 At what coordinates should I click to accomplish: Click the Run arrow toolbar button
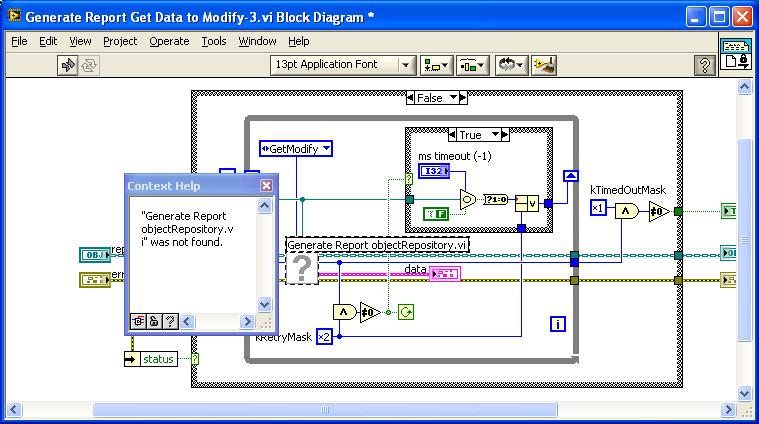coord(67,65)
